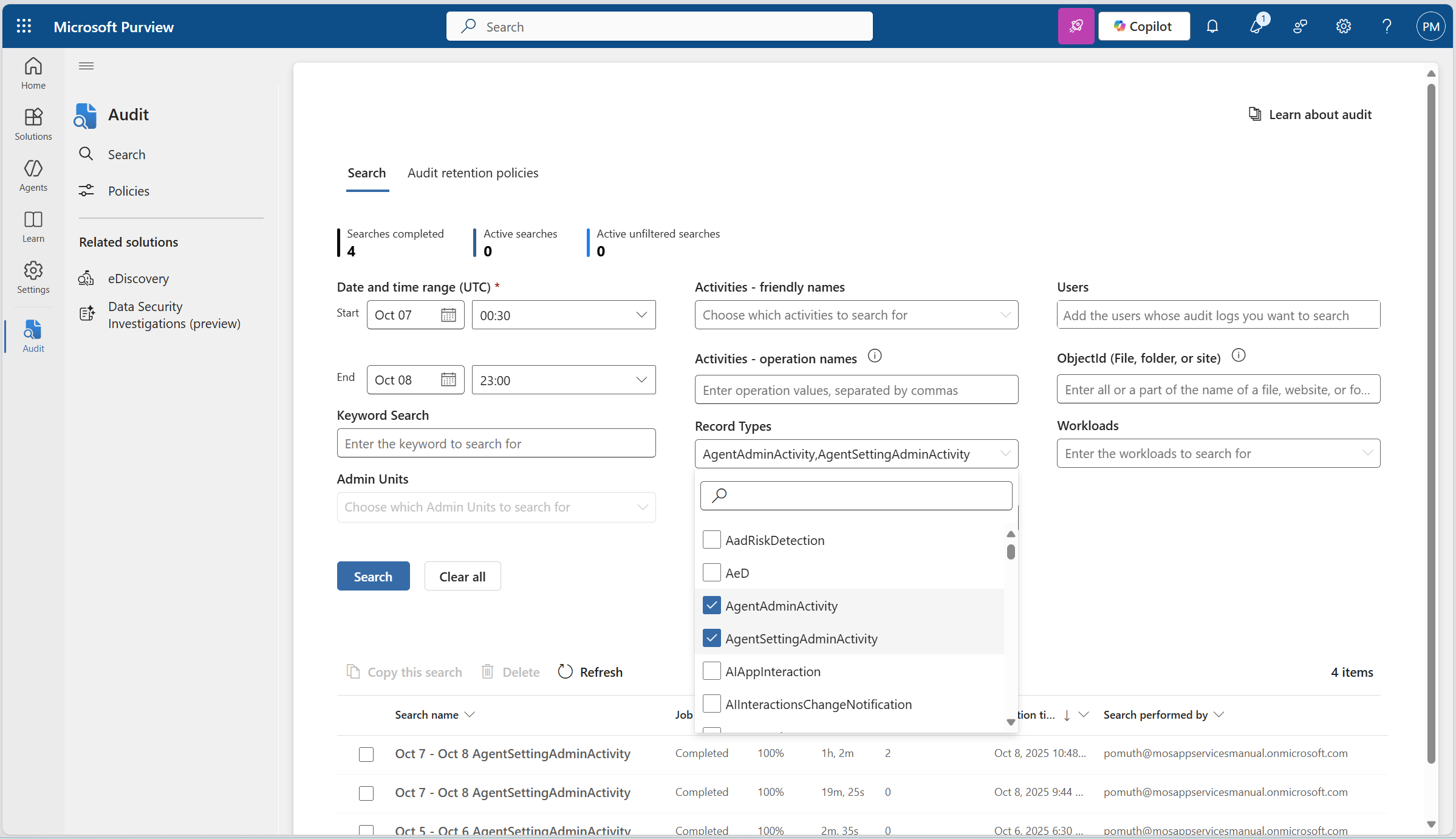Open Solutions from the left rail
The width and height of the screenshot is (1456, 839).
33,124
